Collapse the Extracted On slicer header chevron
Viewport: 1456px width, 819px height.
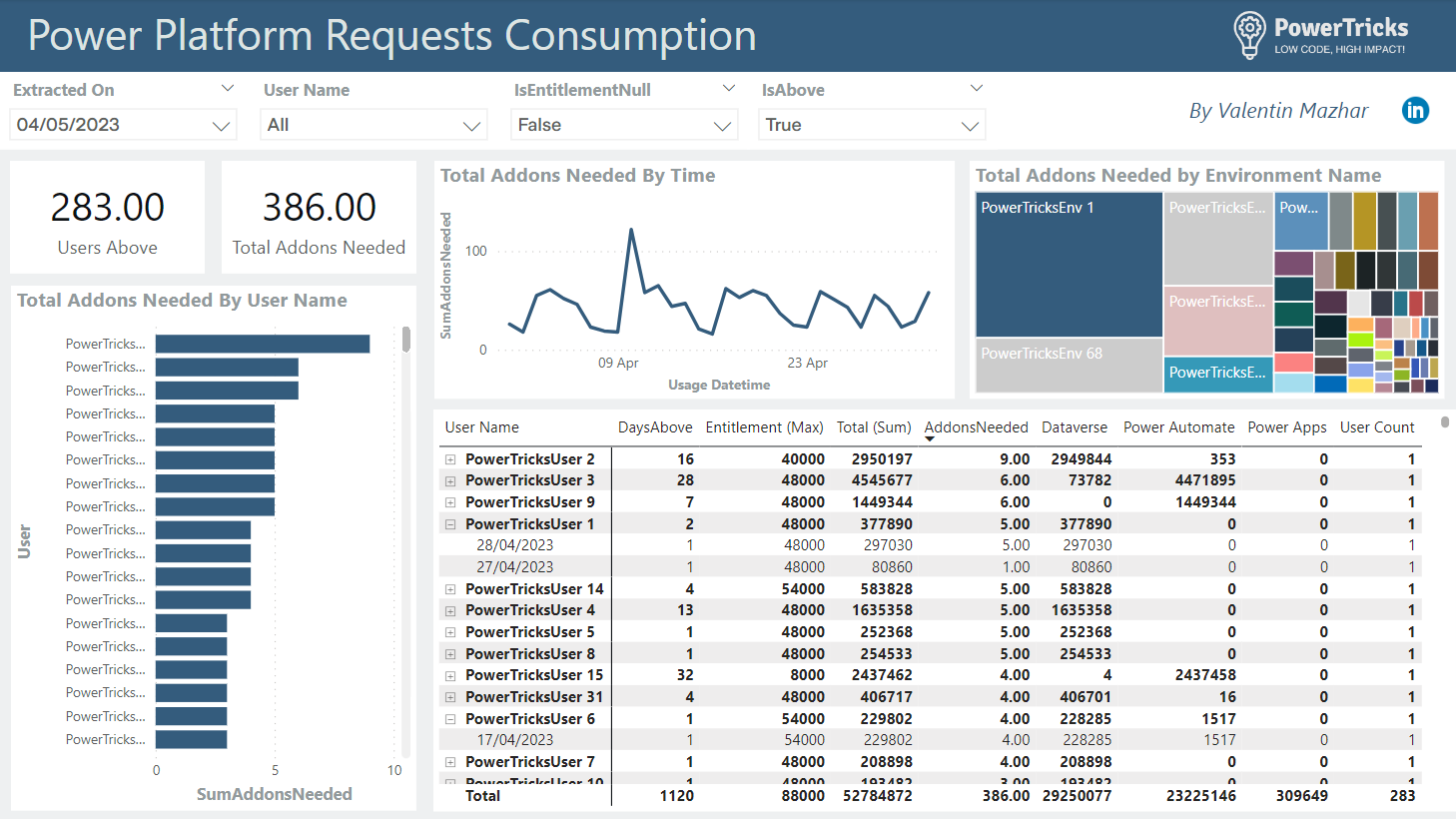[228, 89]
